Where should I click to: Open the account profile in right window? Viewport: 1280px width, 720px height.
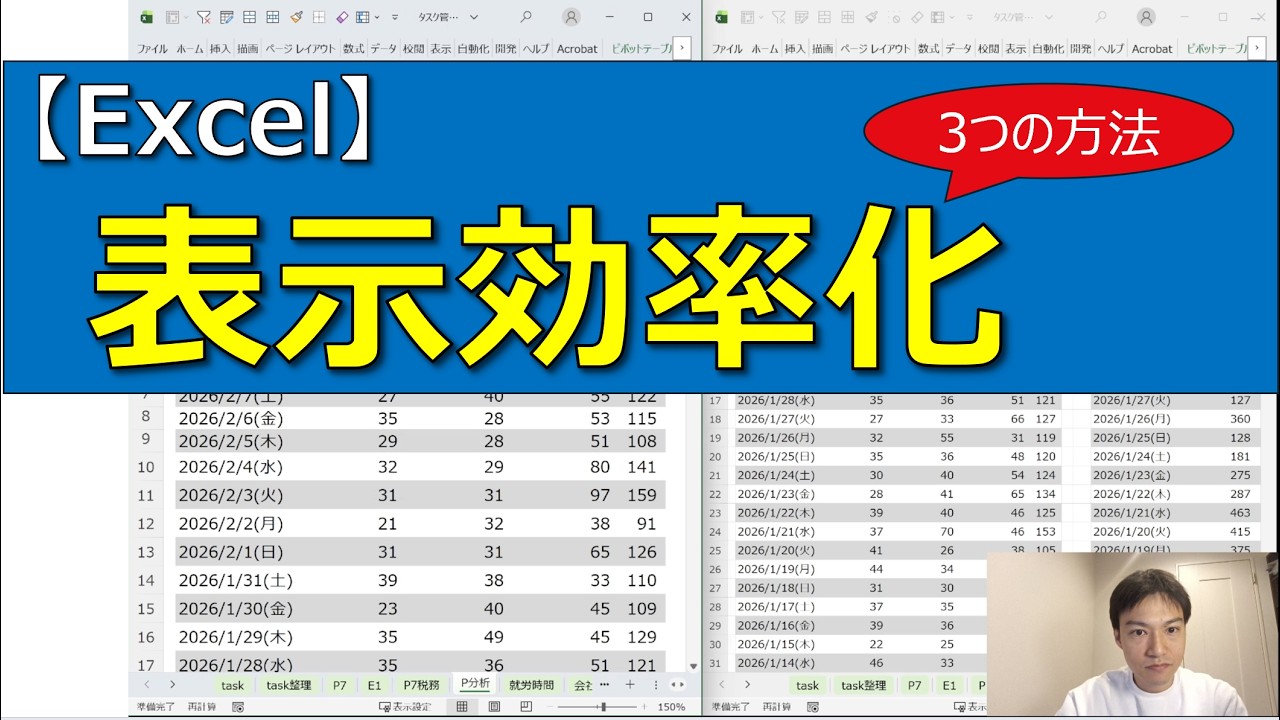1146,17
